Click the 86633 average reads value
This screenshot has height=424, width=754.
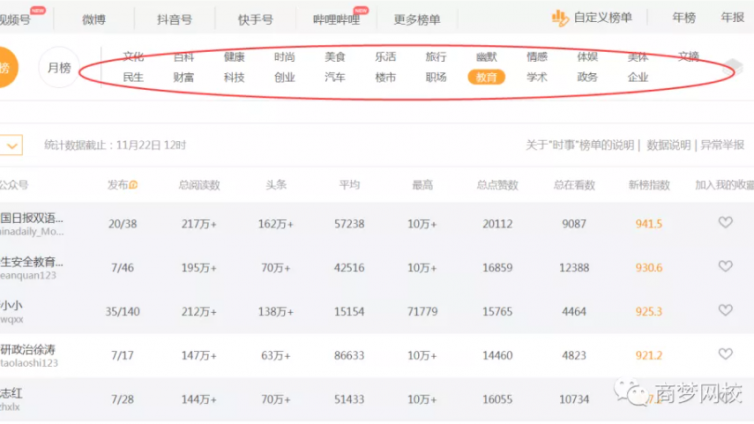pyautogui.click(x=350, y=355)
